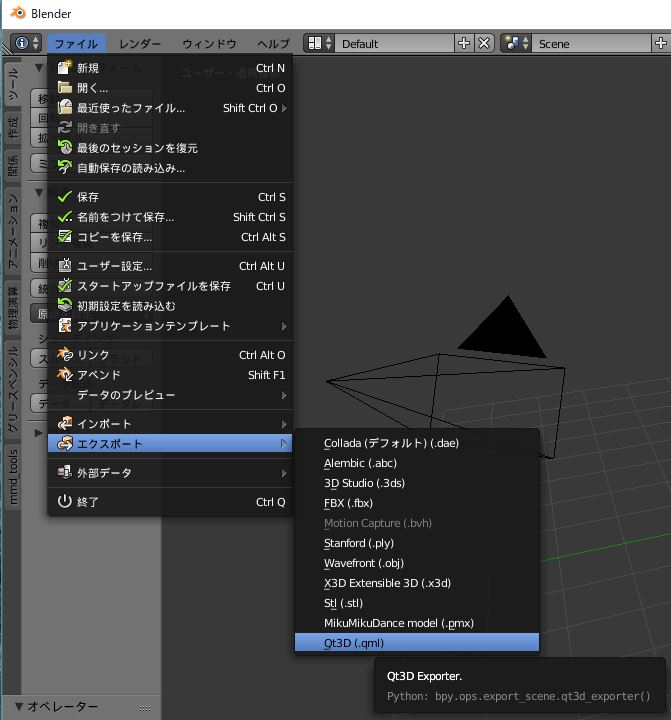
Task: Click the Save As checkmark icon
Action: 65,217
